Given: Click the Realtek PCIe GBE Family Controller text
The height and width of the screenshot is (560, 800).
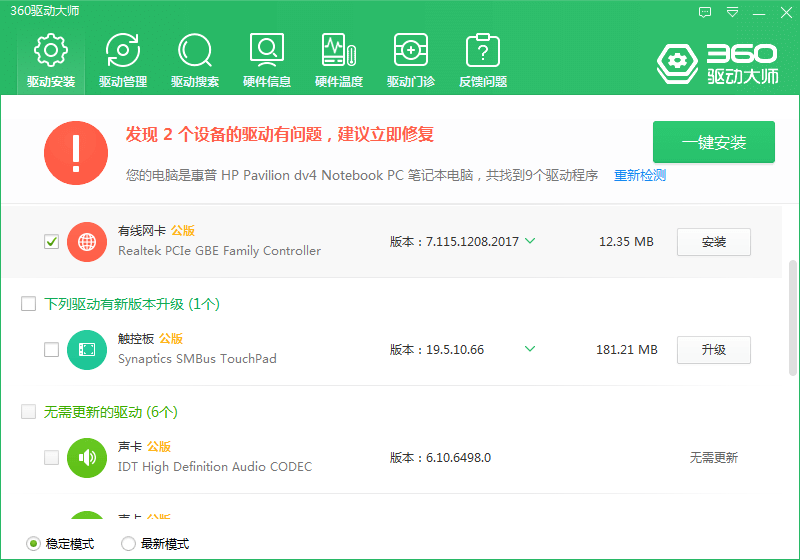Looking at the screenshot, I should tap(219, 251).
